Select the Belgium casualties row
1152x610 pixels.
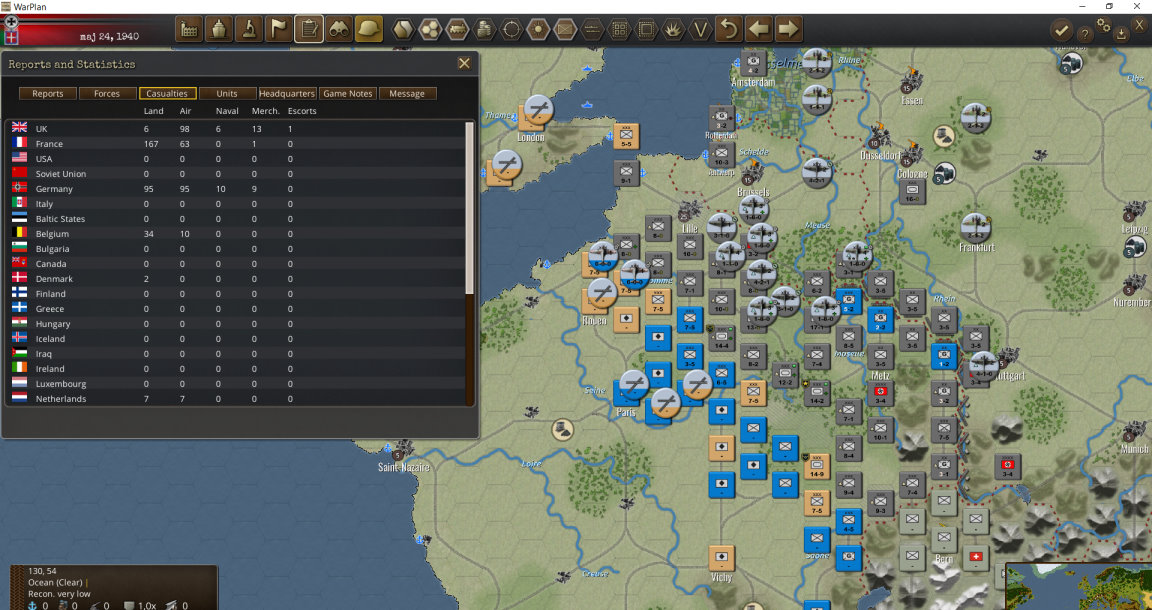tap(235, 234)
